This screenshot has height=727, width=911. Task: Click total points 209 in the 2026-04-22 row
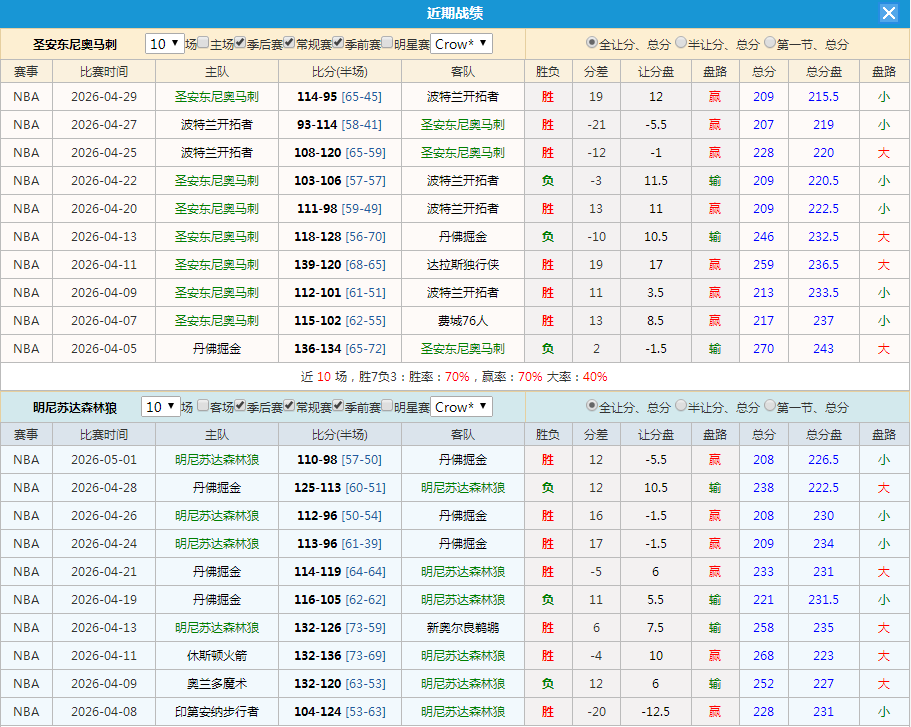pyautogui.click(x=763, y=181)
